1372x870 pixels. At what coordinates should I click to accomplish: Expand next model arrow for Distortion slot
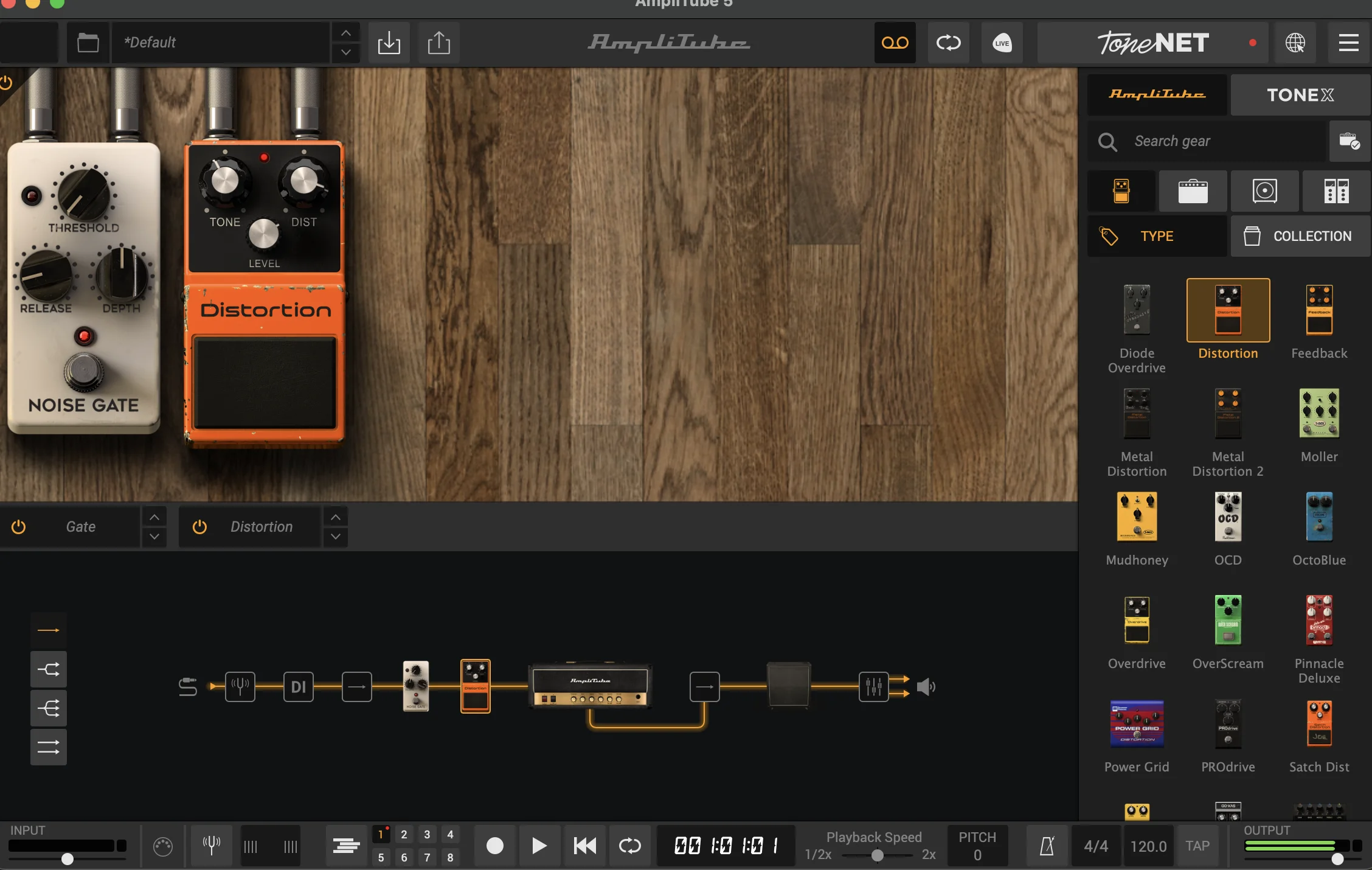[336, 537]
